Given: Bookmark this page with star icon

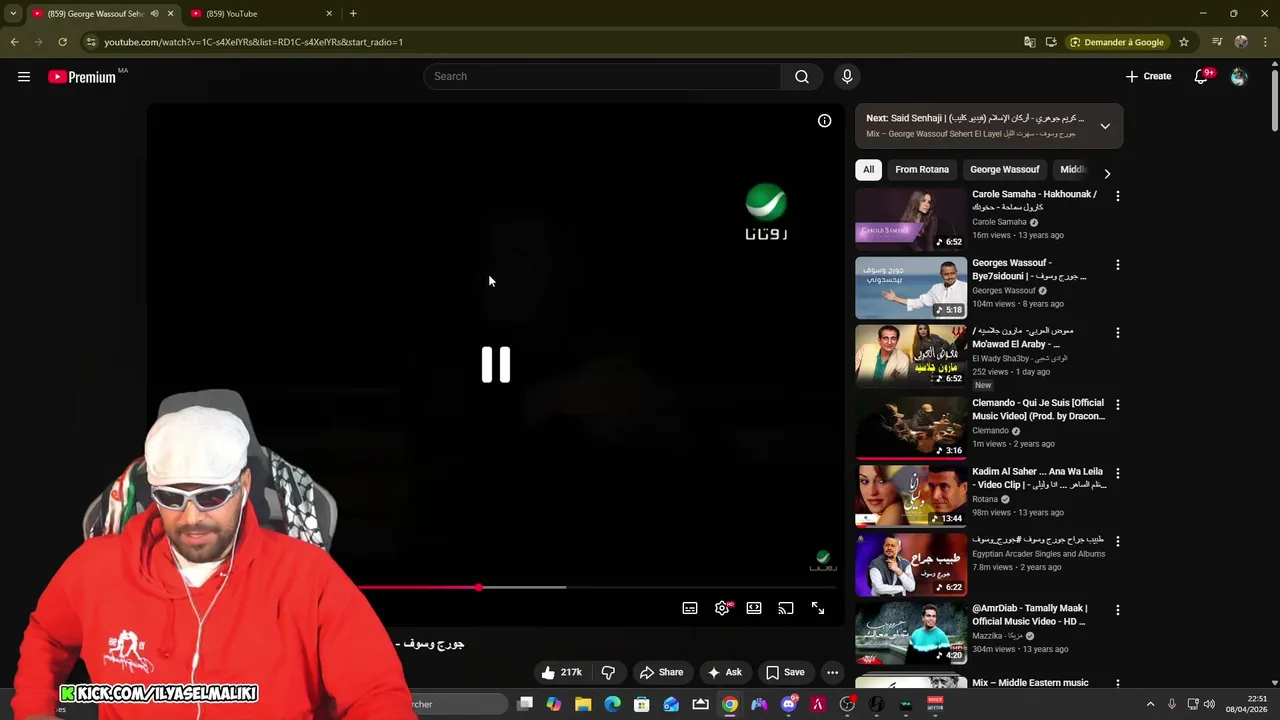Looking at the screenshot, I should (x=1184, y=42).
